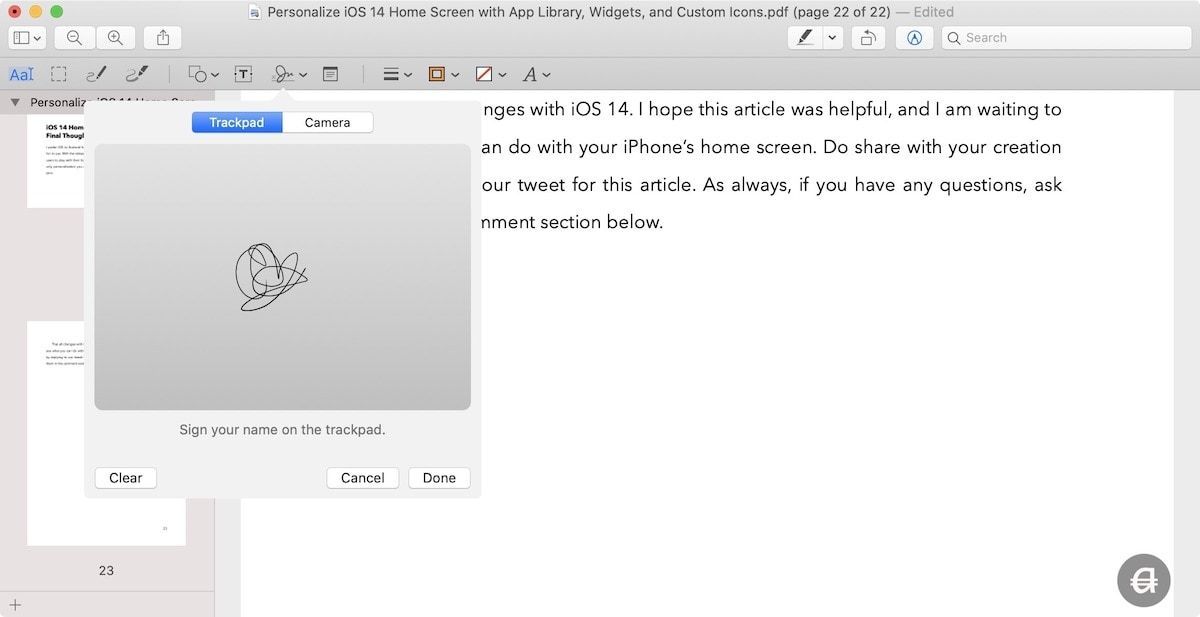1200x617 pixels.
Task: Collapse the sidebar document disclosure triangle
Action: [15, 102]
